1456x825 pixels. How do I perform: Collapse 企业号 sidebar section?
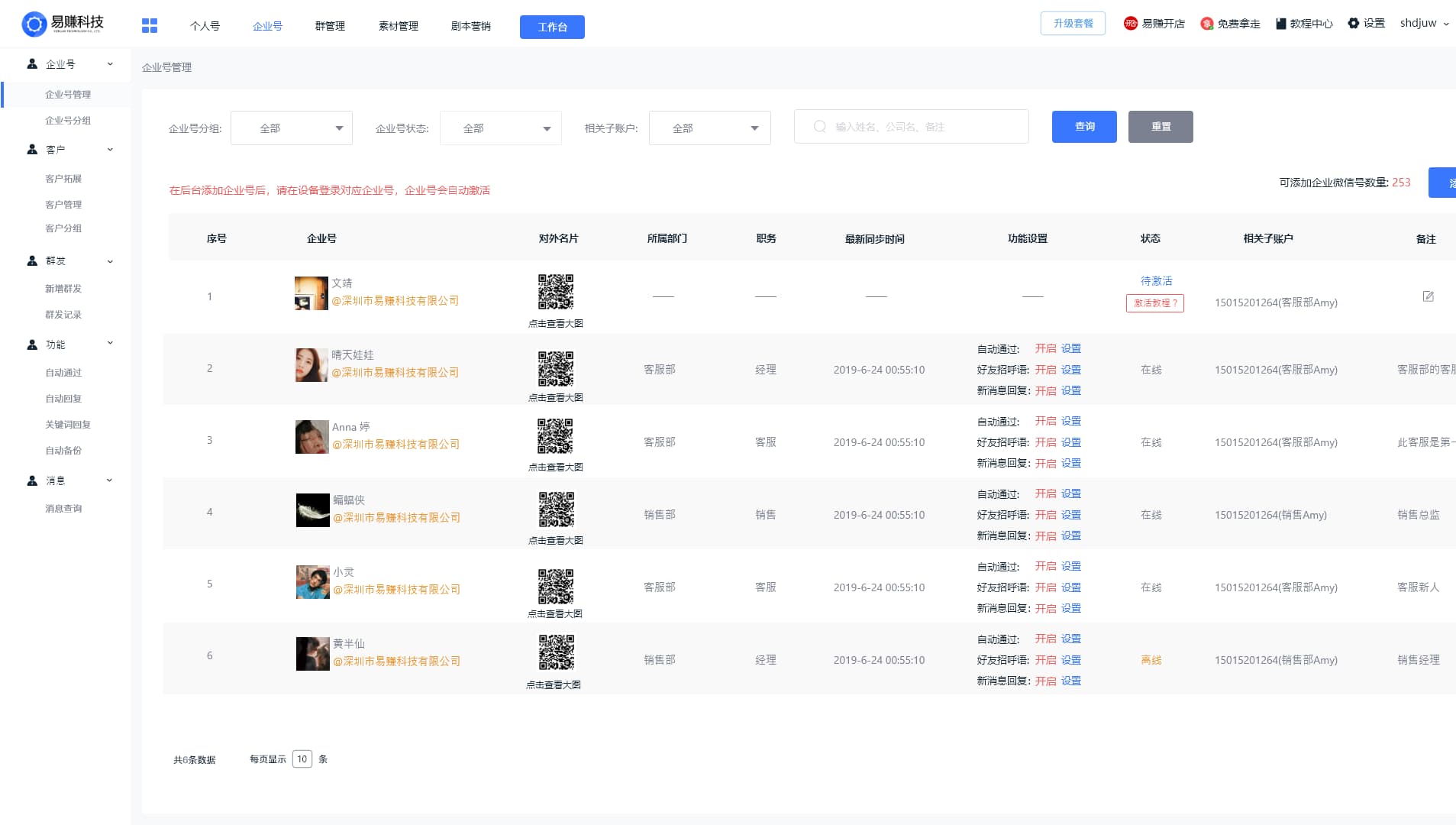coord(110,64)
